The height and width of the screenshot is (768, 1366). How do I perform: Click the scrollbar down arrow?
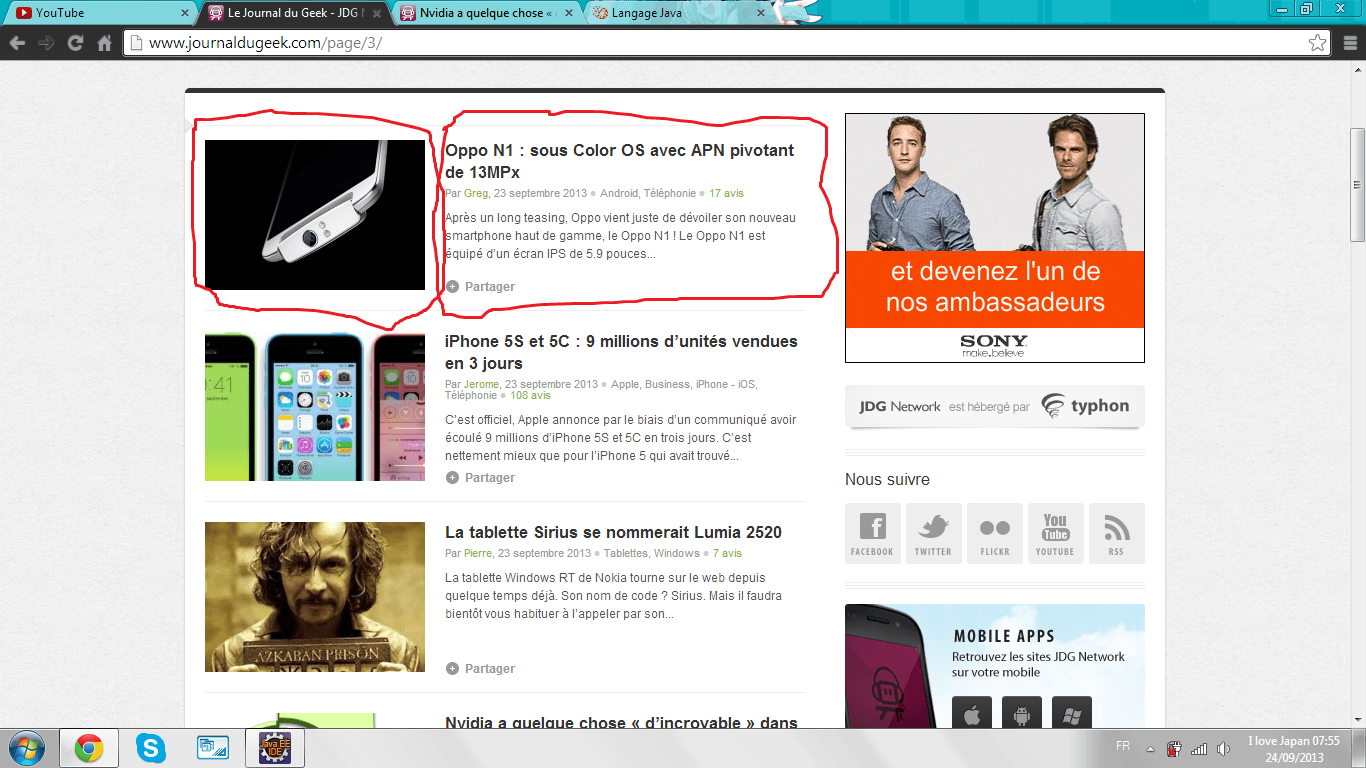pyautogui.click(x=1357, y=720)
